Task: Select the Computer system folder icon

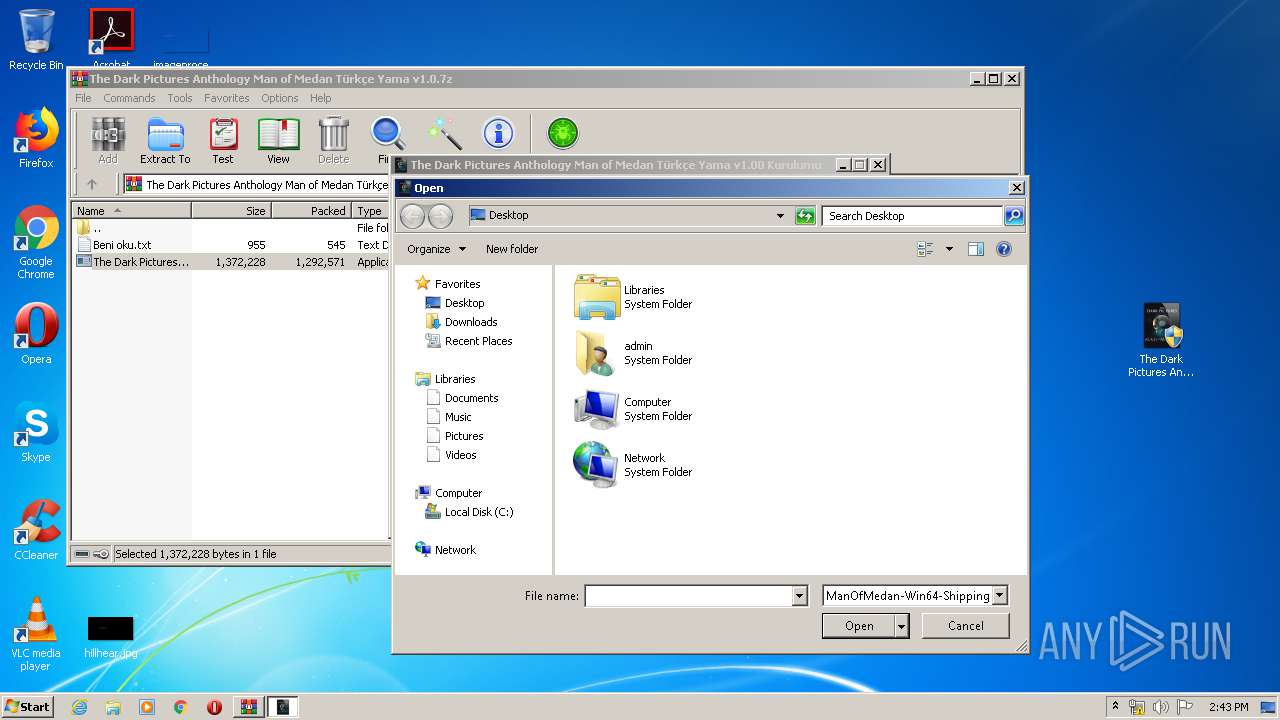Action: pos(597,409)
